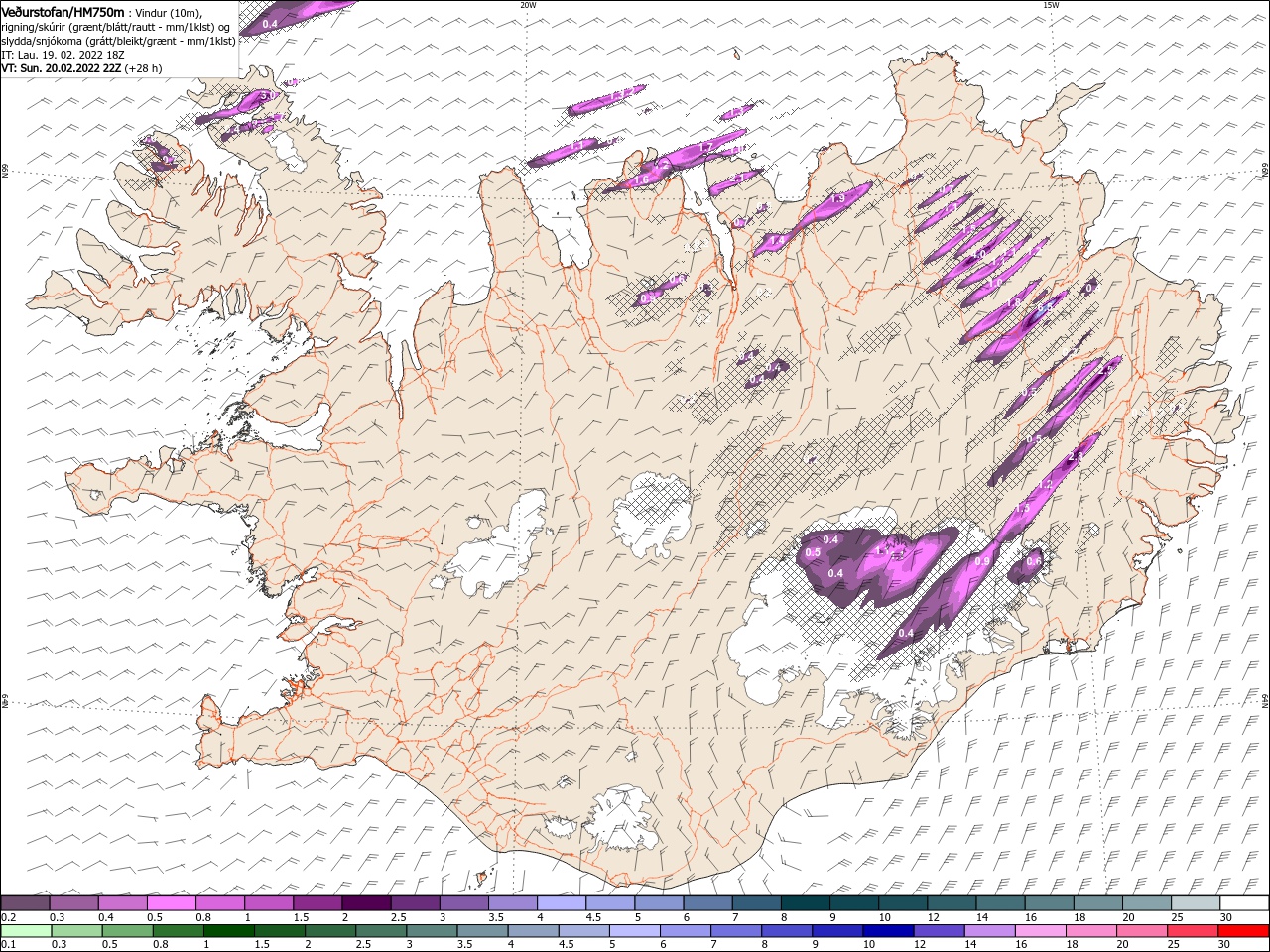Pick the slate blue 6 swatch in snow scale
The width and height of the screenshot is (1270, 952).
coord(707,903)
